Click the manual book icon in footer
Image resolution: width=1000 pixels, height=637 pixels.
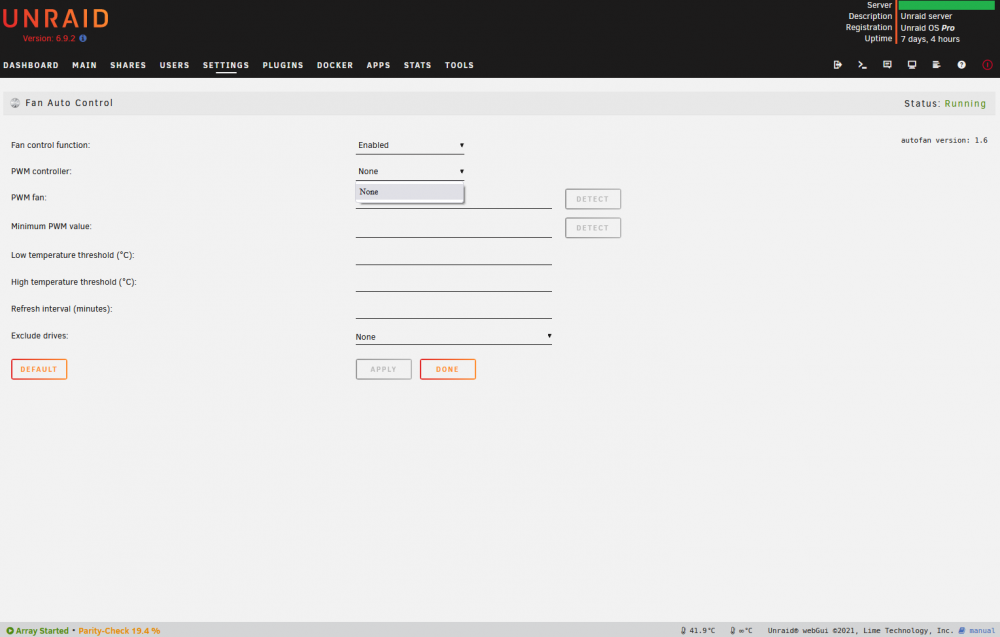[962, 631]
